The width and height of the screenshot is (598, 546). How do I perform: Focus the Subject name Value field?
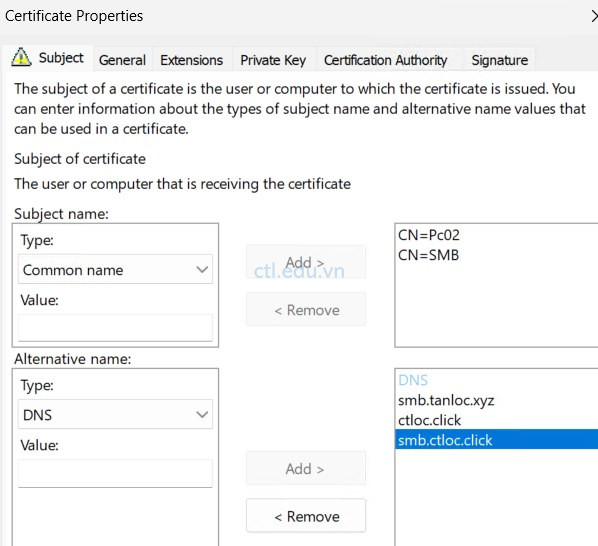115,328
